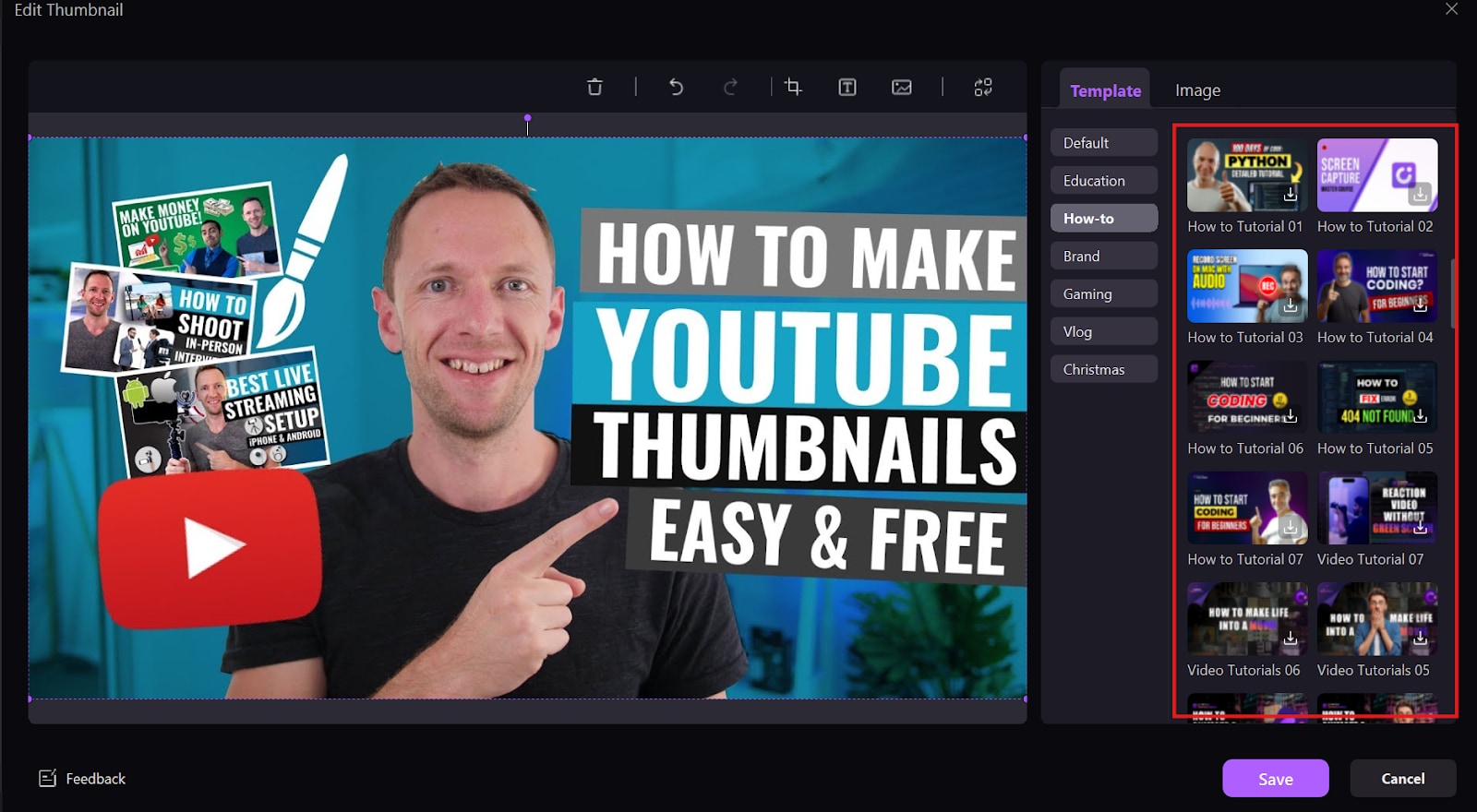Download the How to Tutorial 02 template
Viewport: 1477px width, 812px height.
click(x=1420, y=195)
